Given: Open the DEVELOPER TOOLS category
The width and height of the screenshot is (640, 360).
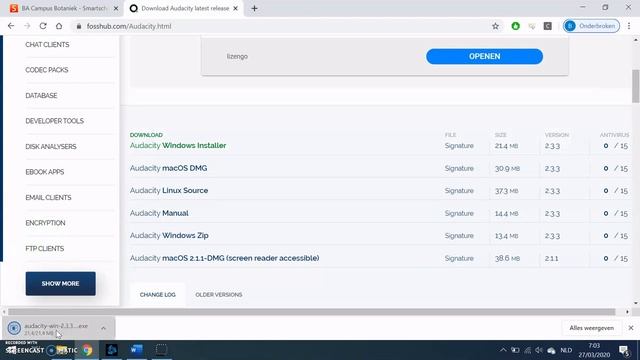Looking at the screenshot, I should 55,121.
